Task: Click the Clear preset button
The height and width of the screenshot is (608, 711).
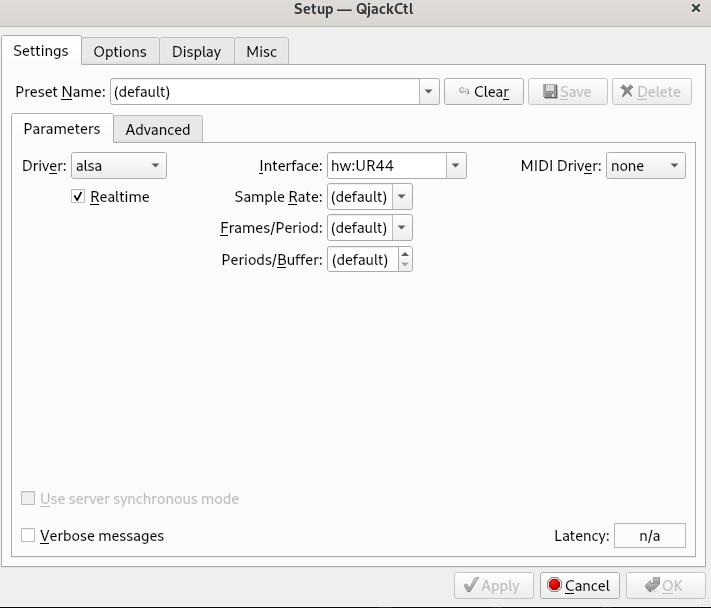Action: point(484,92)
